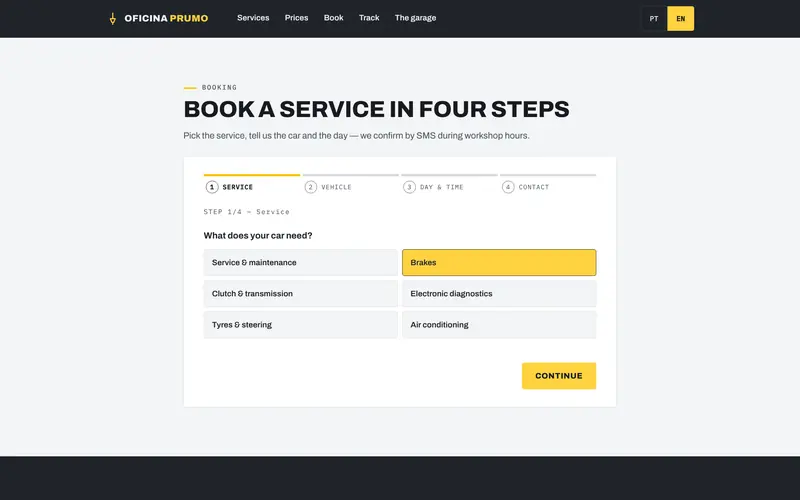Choose Clutch & transmission option
800x500 pixels.
click(301, 294)
